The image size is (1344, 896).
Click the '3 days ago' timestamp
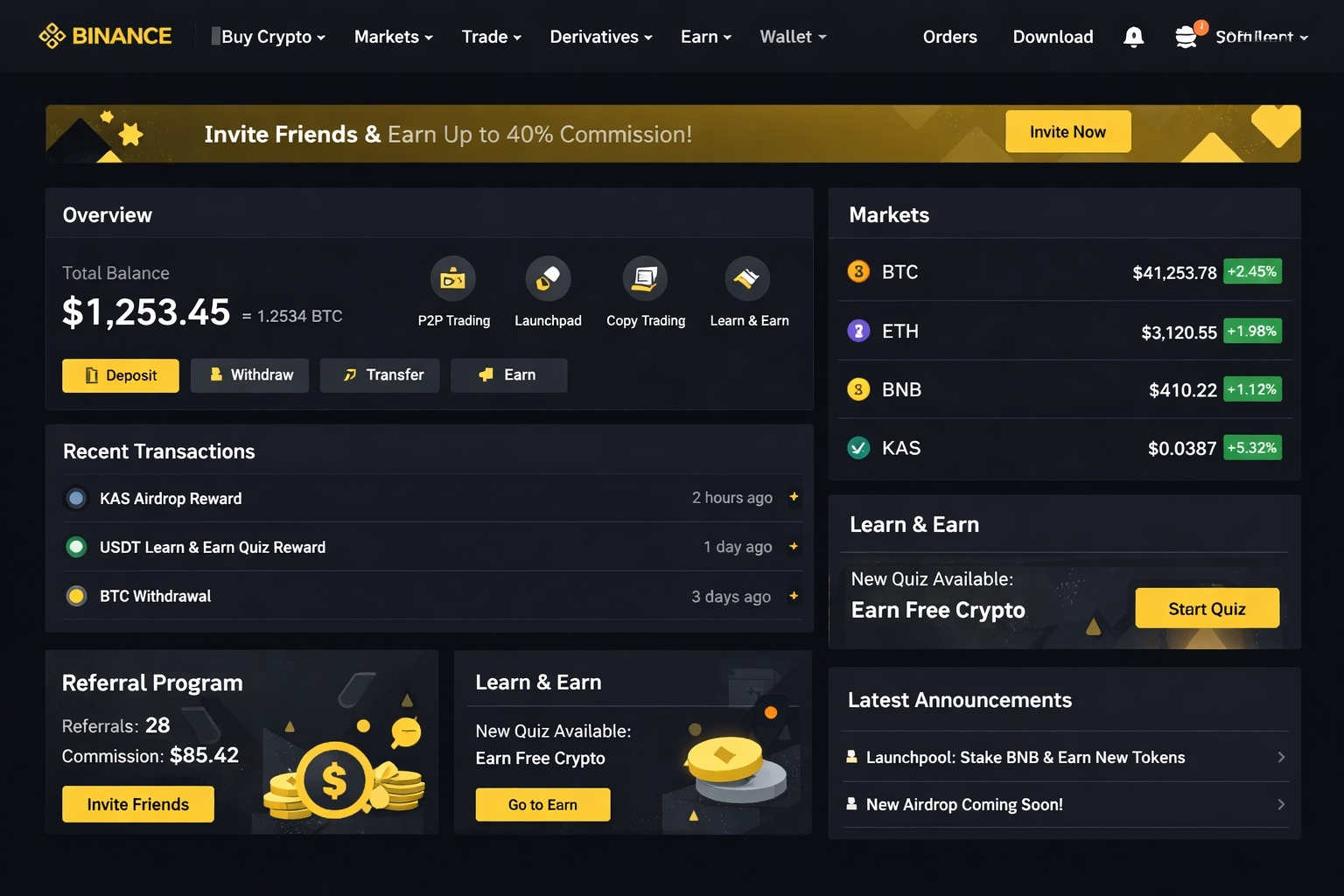(731, 597)
